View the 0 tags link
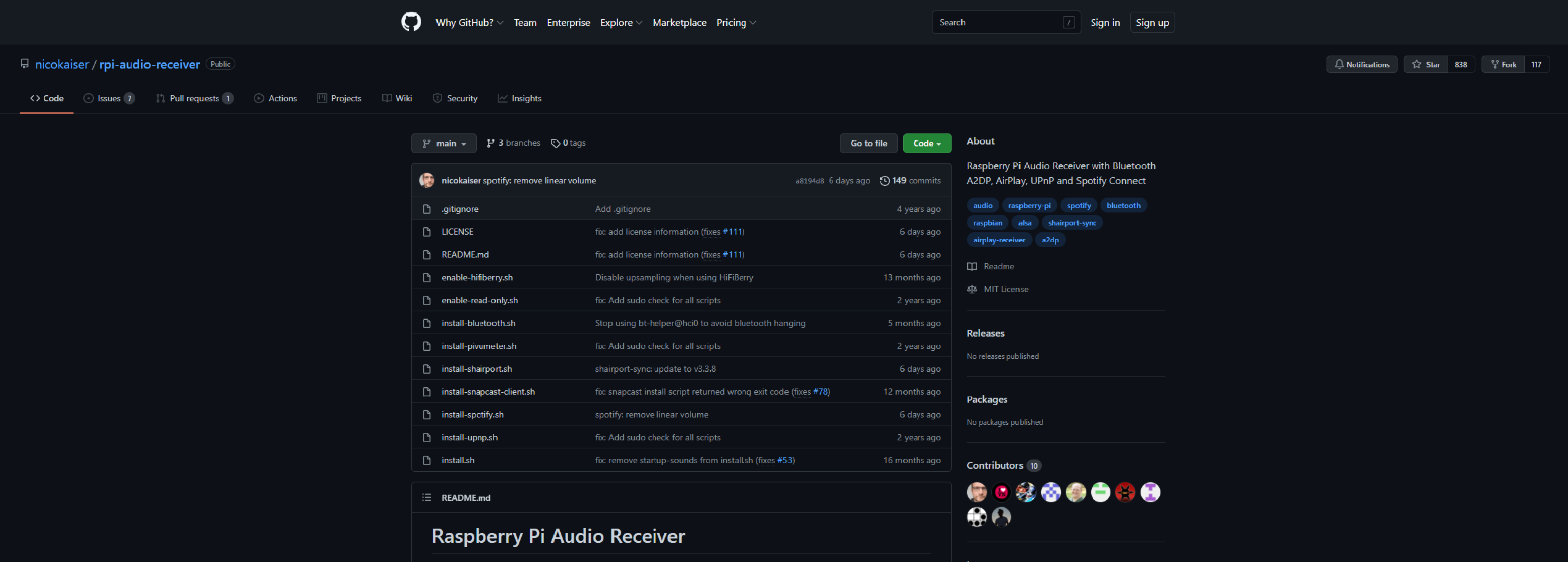The width and height of the screenshot is (1568, 562). point(568,143)
